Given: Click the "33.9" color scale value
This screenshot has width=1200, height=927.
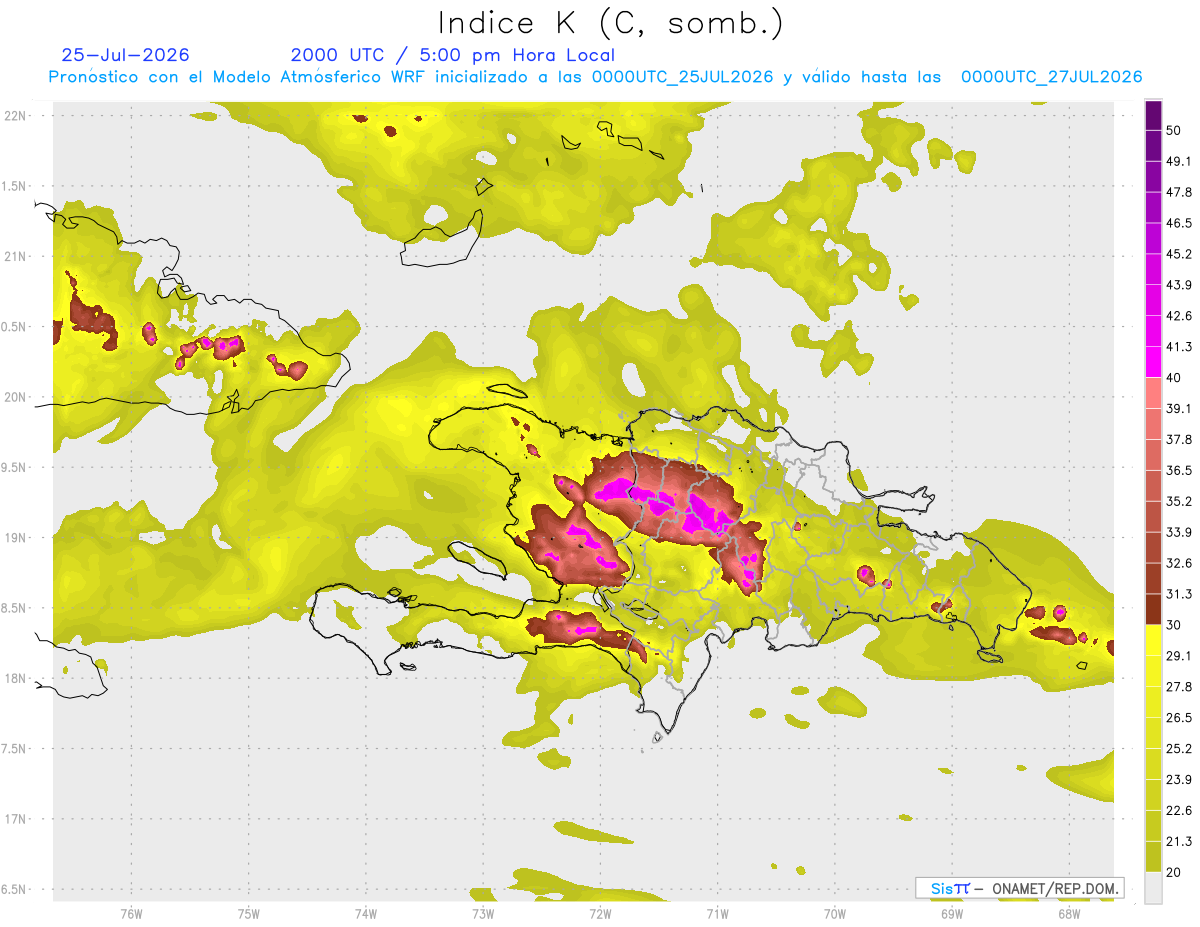Looking at the screenshot, I should pos(1179,532).
